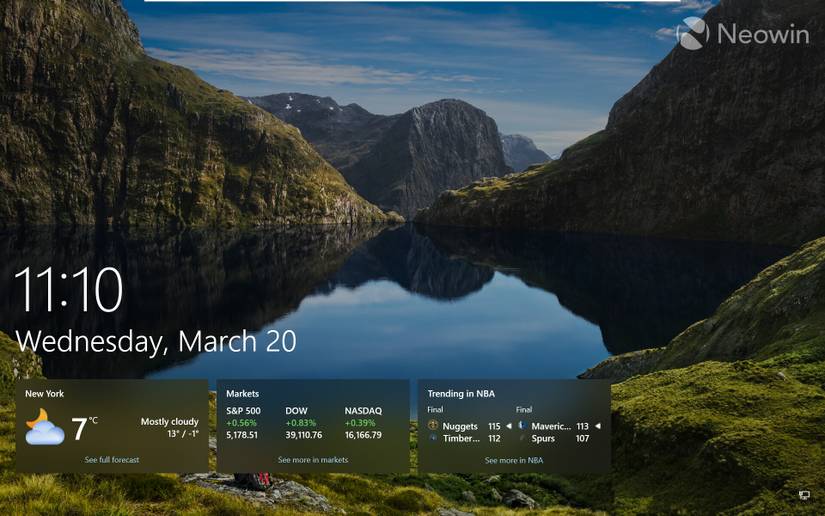This screenshot has width=825, height=516.
Task: Click the Markets widget heading
Action: 242,393
